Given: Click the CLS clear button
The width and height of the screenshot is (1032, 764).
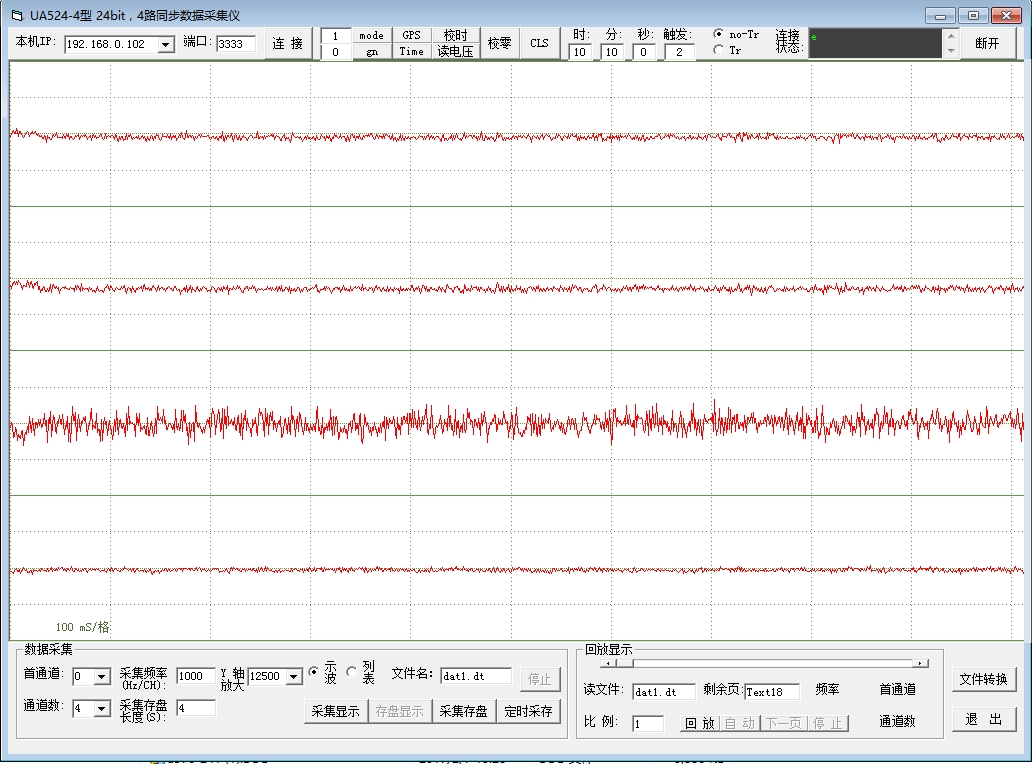Looking at the screenshot, I should [539, 43].
